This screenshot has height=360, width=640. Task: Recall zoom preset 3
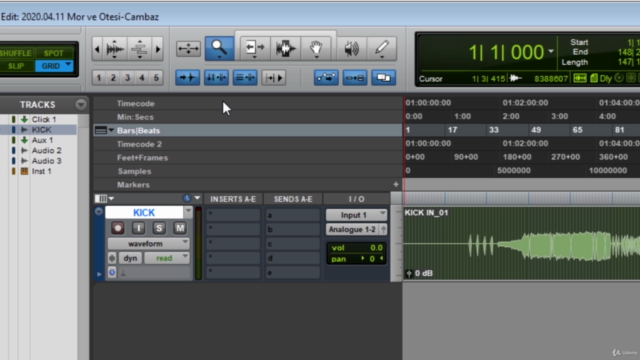point(127,78)
